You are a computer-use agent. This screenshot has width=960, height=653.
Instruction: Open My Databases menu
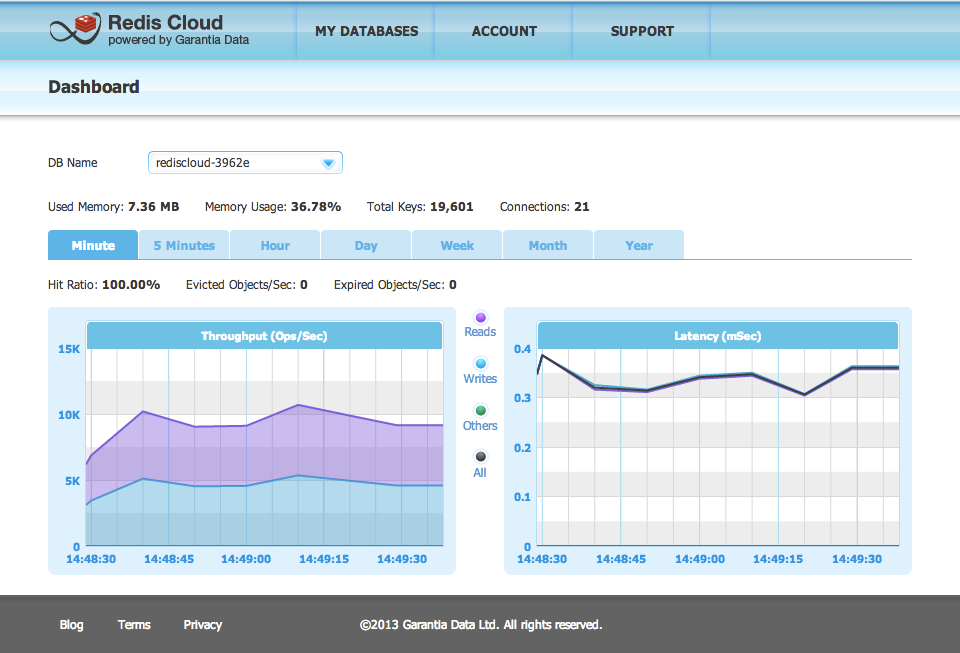[366, 31]
